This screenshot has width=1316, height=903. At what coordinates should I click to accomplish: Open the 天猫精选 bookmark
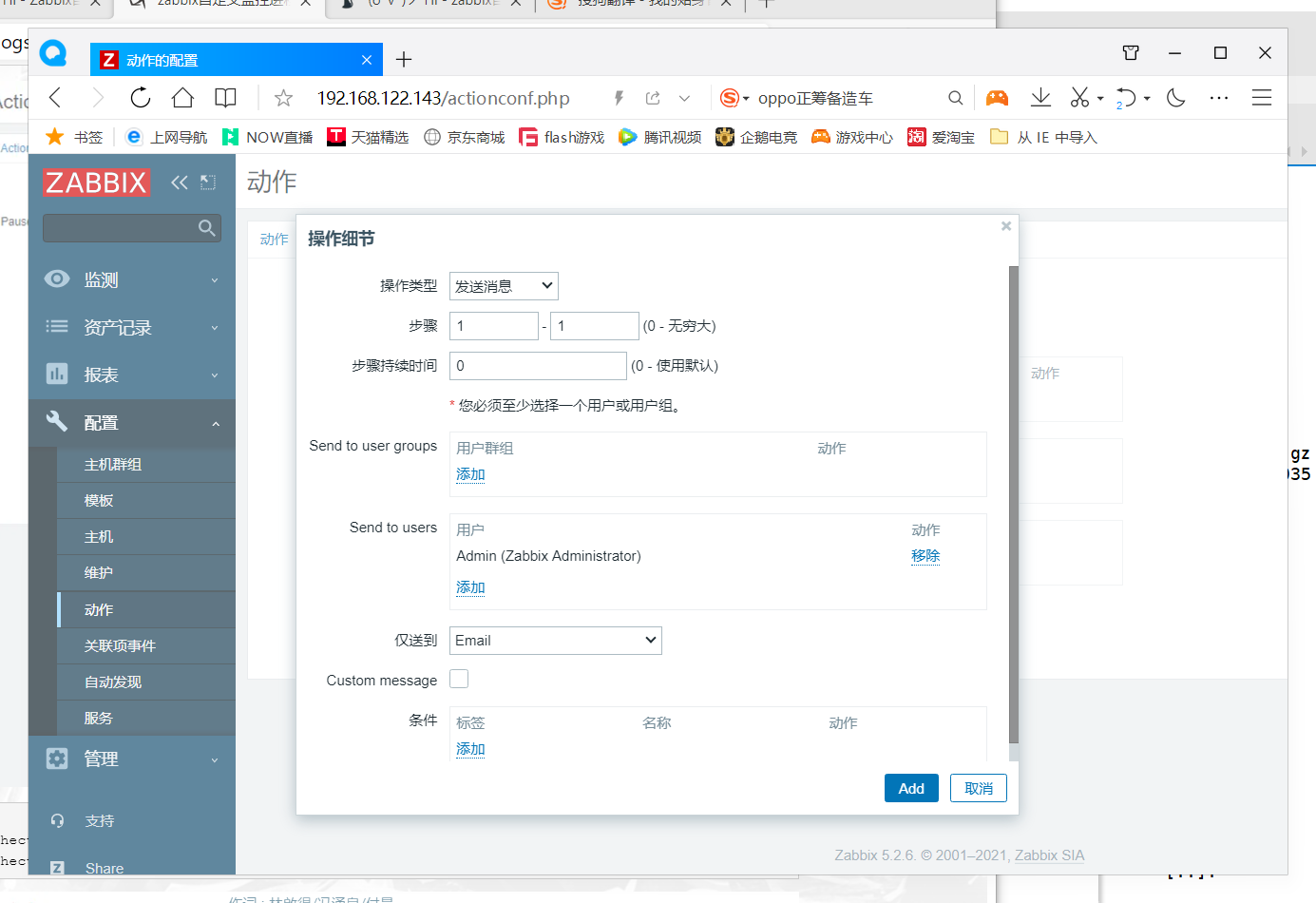click(368, 137)
